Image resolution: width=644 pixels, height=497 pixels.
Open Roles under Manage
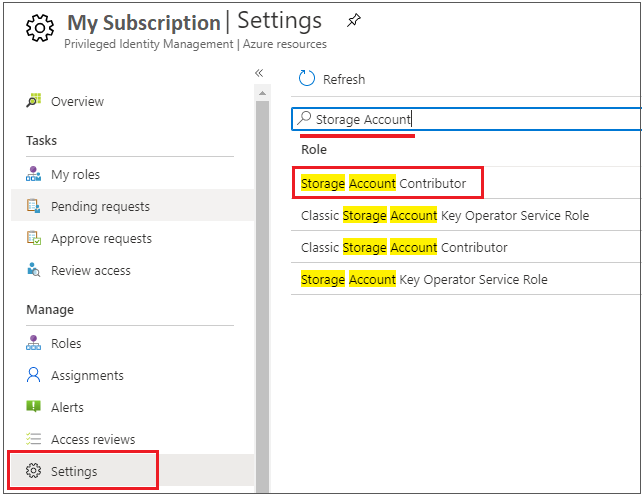tap(66, 343)
